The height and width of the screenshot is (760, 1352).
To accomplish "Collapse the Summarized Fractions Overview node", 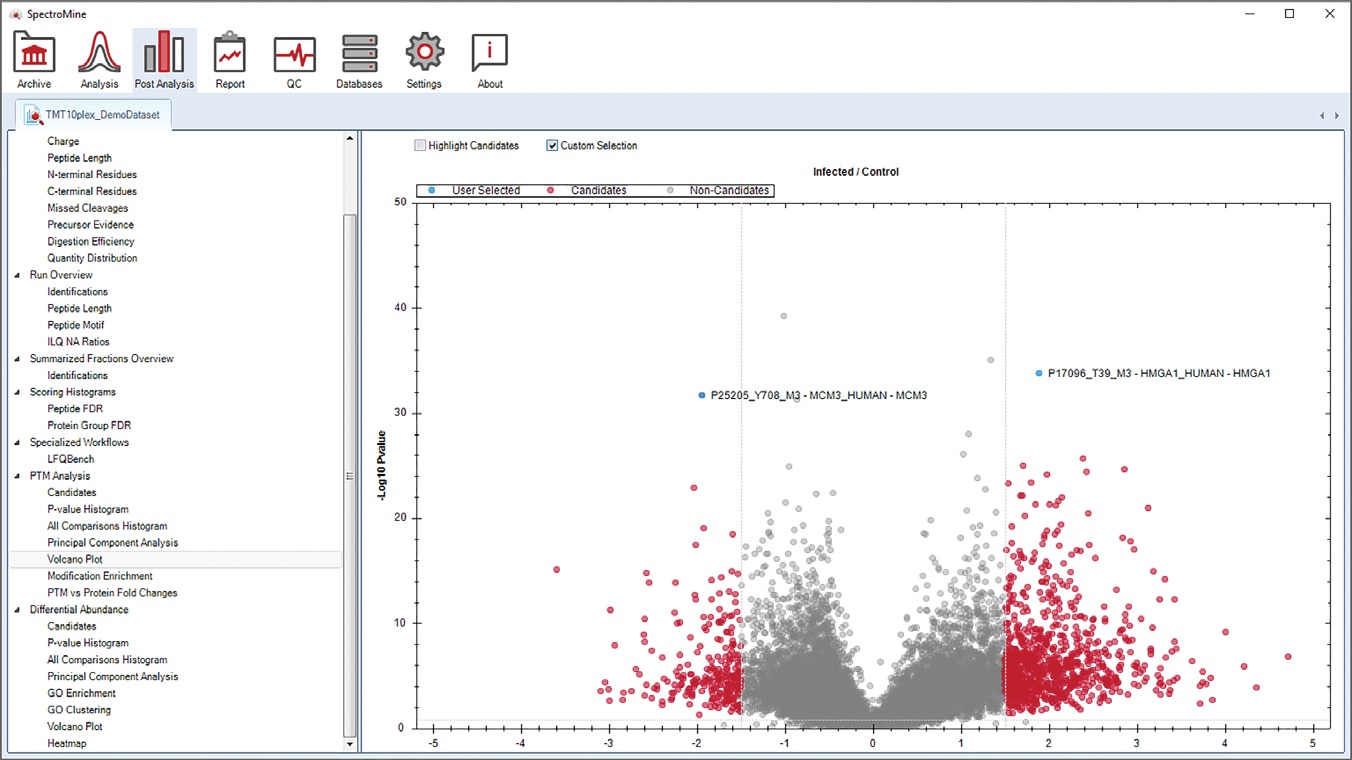I will [17, 359].
